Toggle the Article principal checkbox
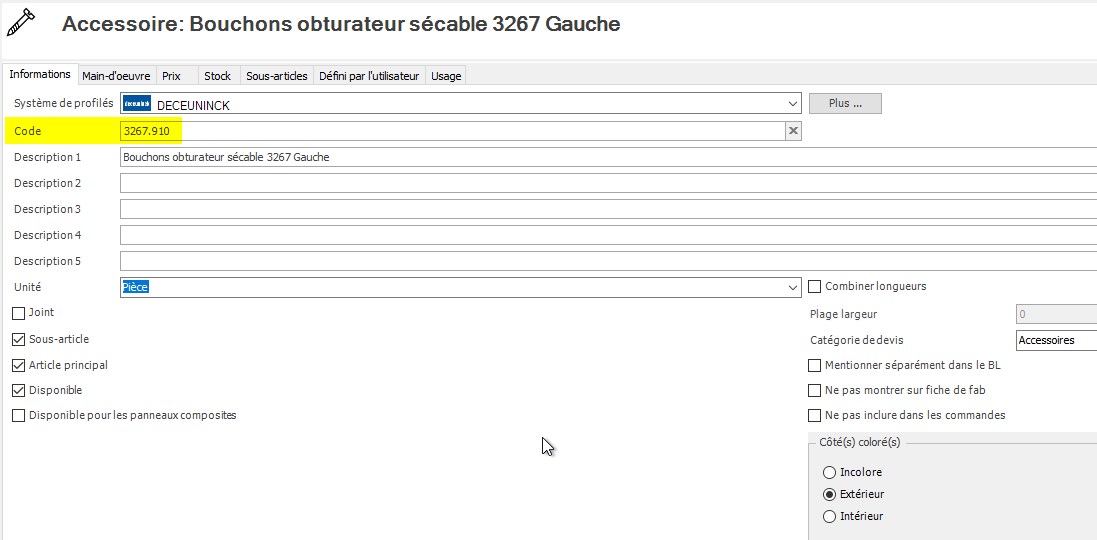Image resolution: width=1097 pixels, height=540 pixels. [19, 365]
